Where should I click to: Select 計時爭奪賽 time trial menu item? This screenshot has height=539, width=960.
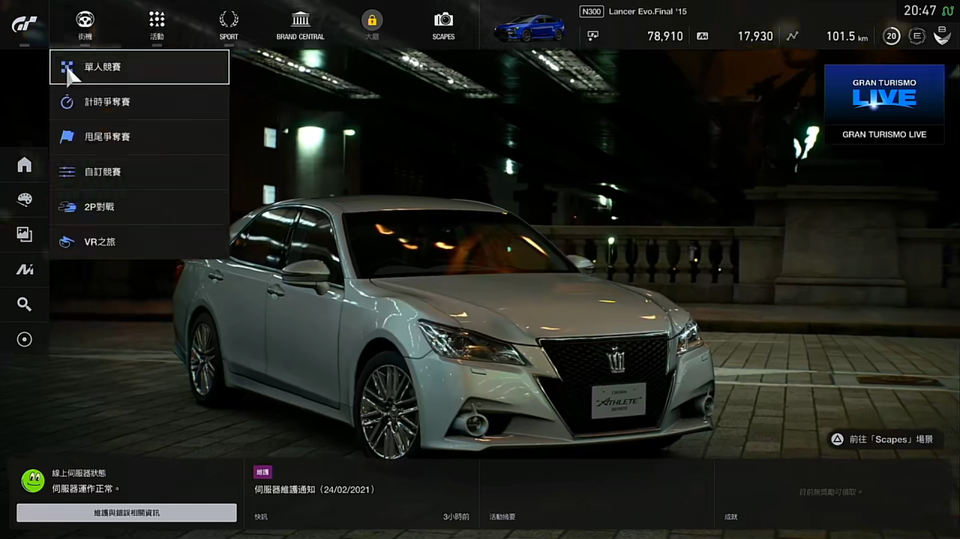[x=140, y=102]
